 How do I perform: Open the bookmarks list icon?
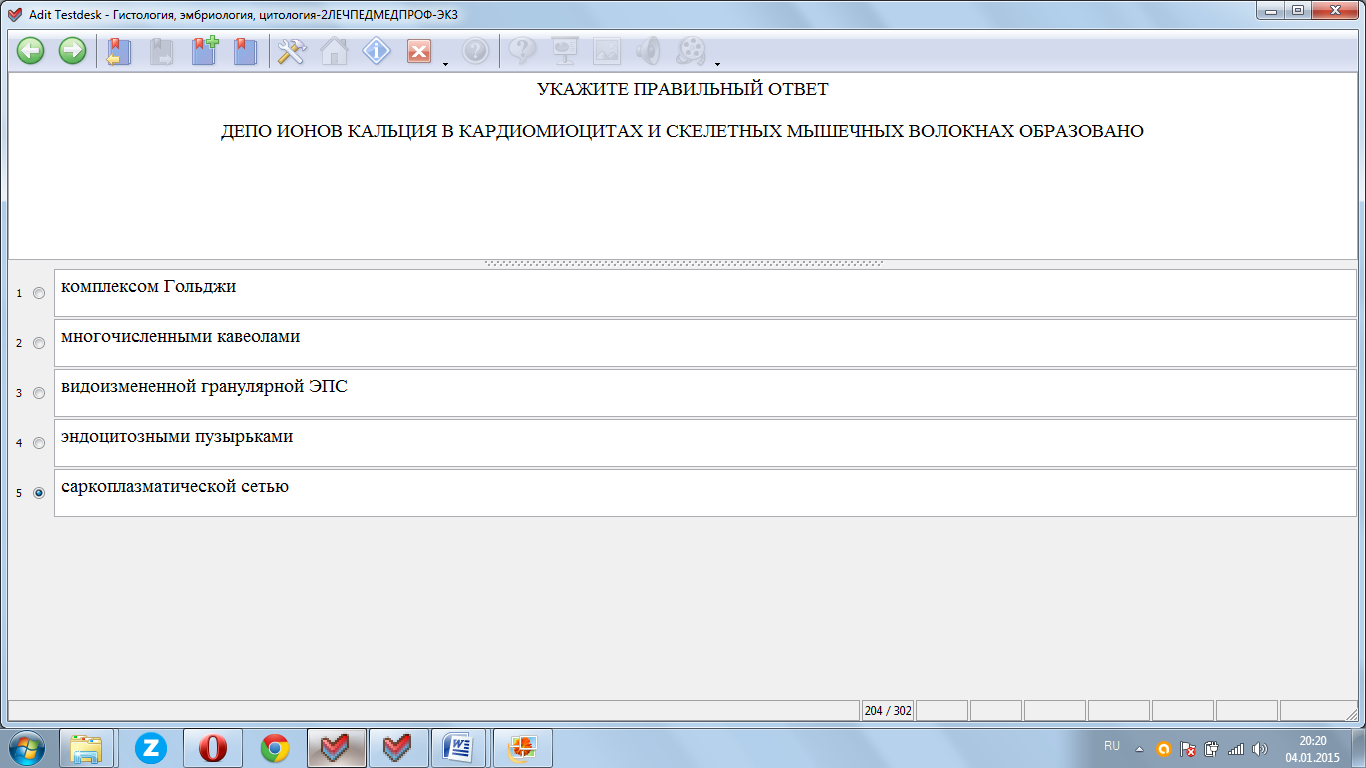coord(246,52)
